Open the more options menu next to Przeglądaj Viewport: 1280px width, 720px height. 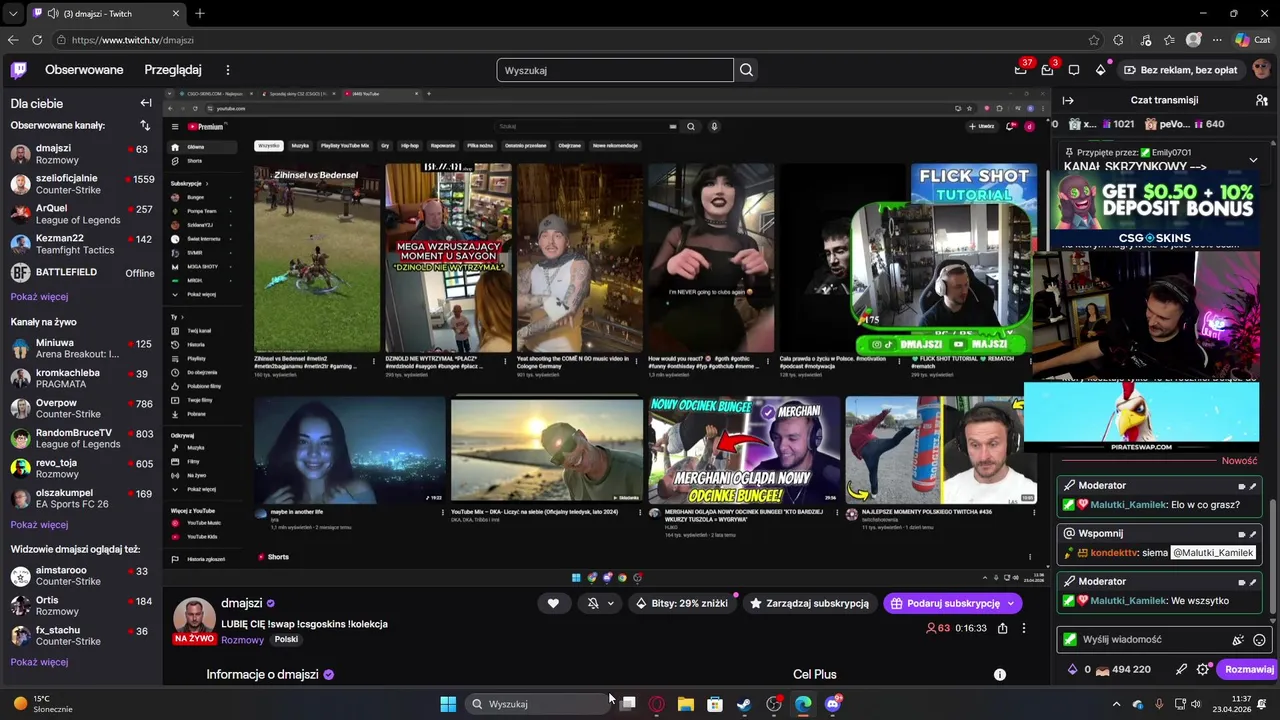click(228, 70)
